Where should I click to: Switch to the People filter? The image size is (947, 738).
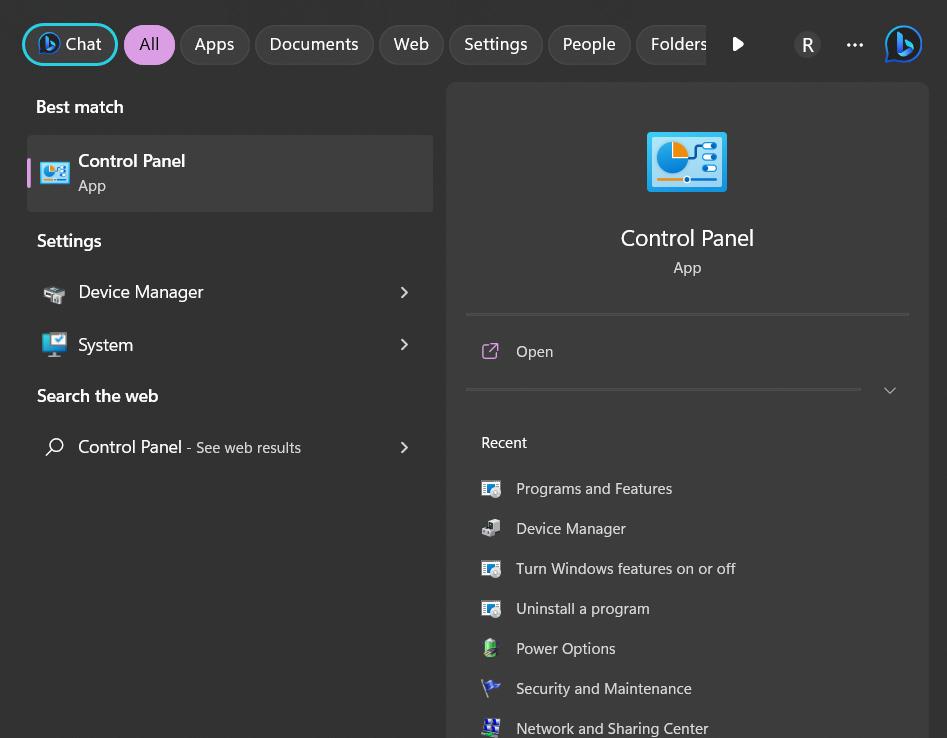[589, 45]
